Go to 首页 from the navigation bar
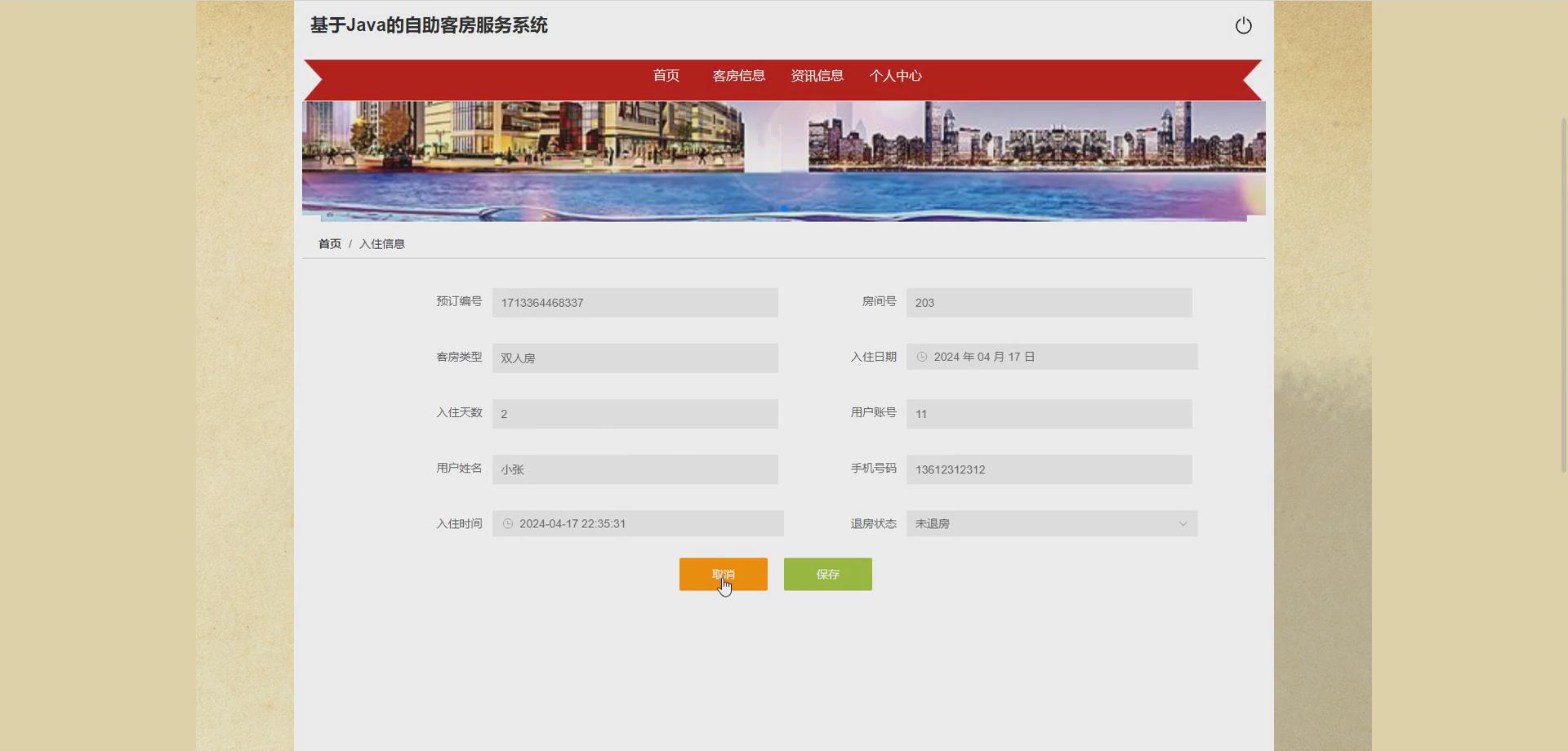This screenshot has width=1568, height=751. [666, 75]
